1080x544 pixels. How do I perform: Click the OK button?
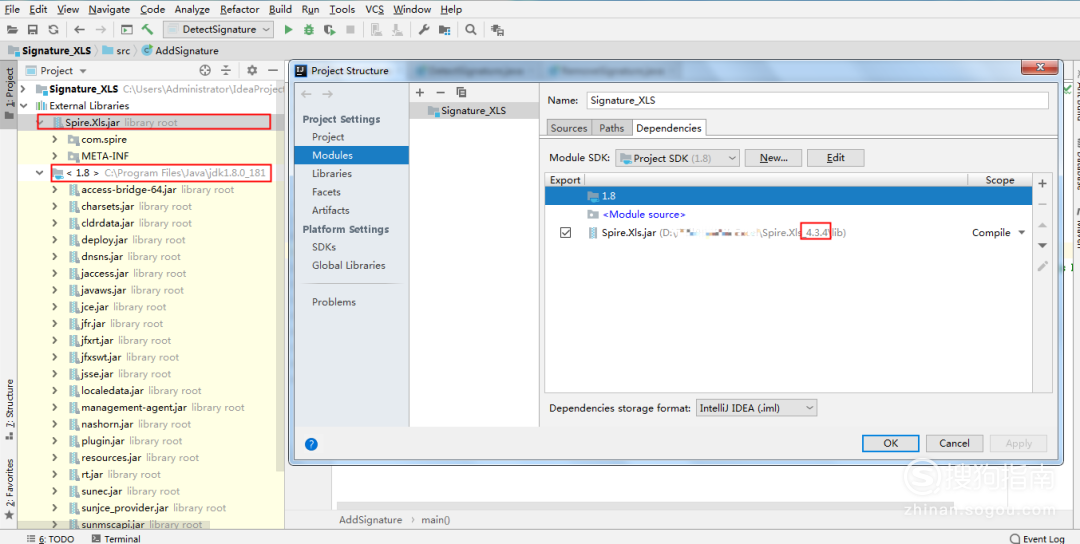click(x=891, y=443)
